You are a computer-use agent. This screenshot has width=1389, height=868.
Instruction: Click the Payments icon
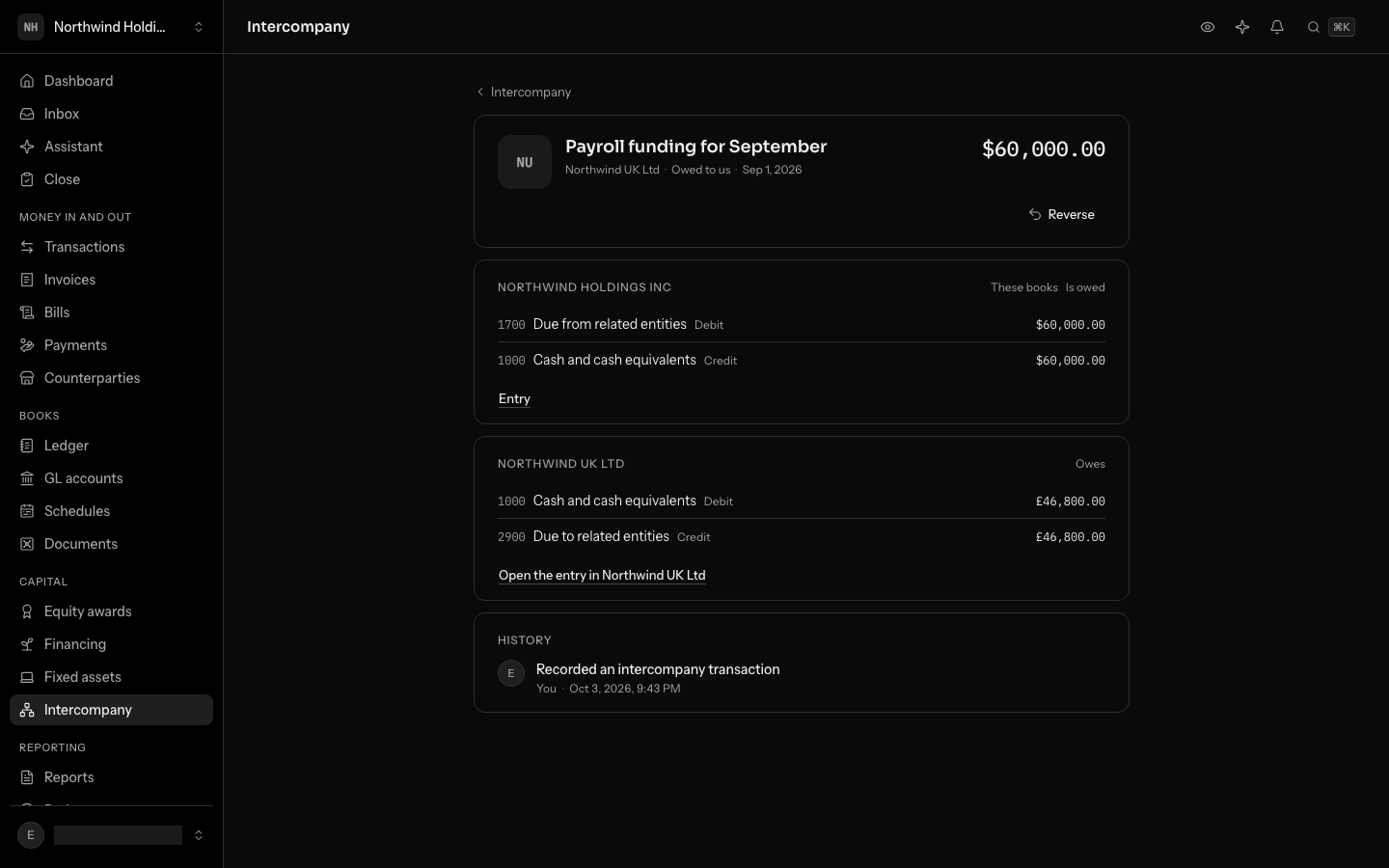pyautogui.click(x=27, y=345)
